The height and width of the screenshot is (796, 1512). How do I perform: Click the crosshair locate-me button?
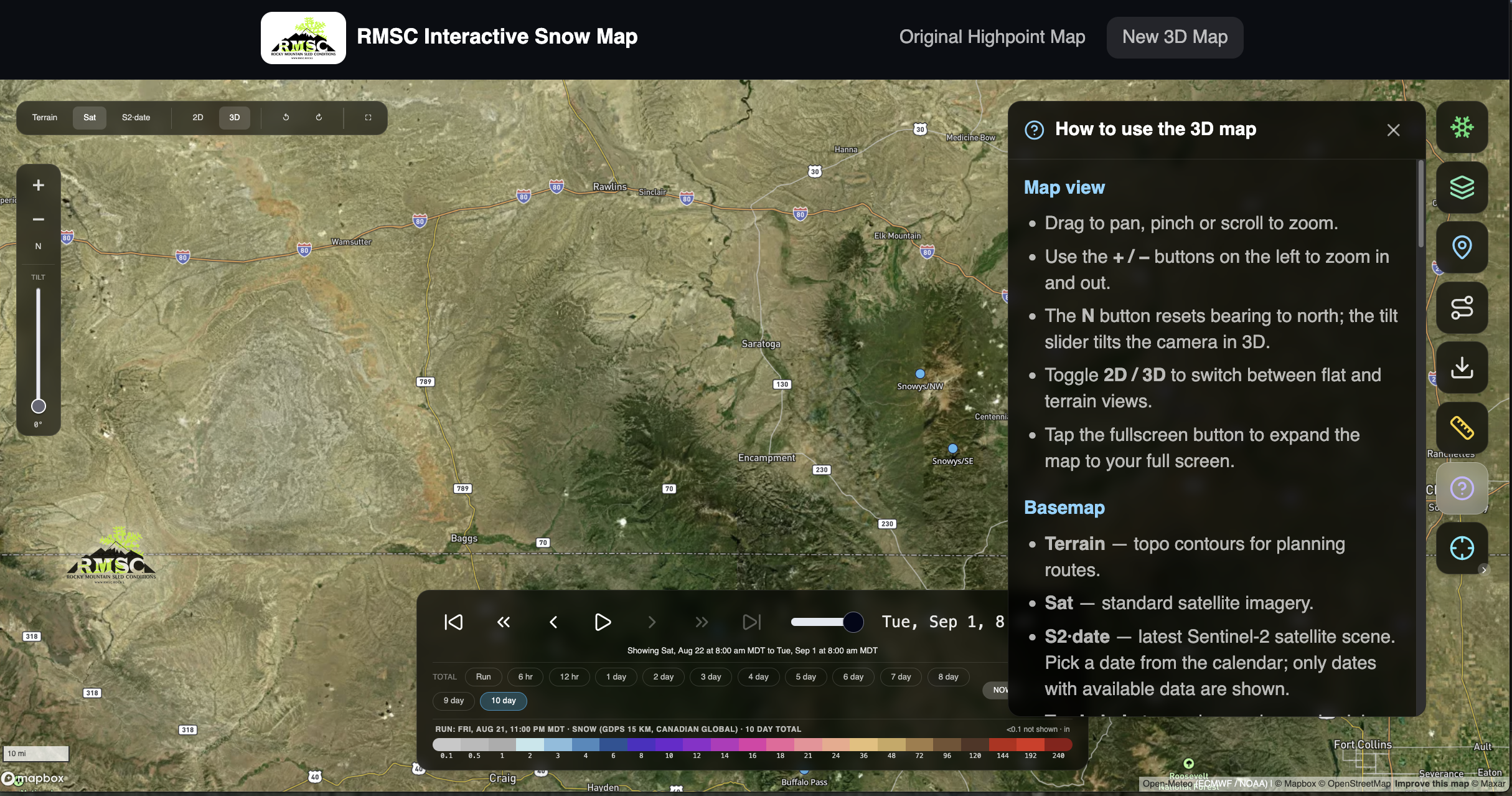click(x=1462, y=548)
